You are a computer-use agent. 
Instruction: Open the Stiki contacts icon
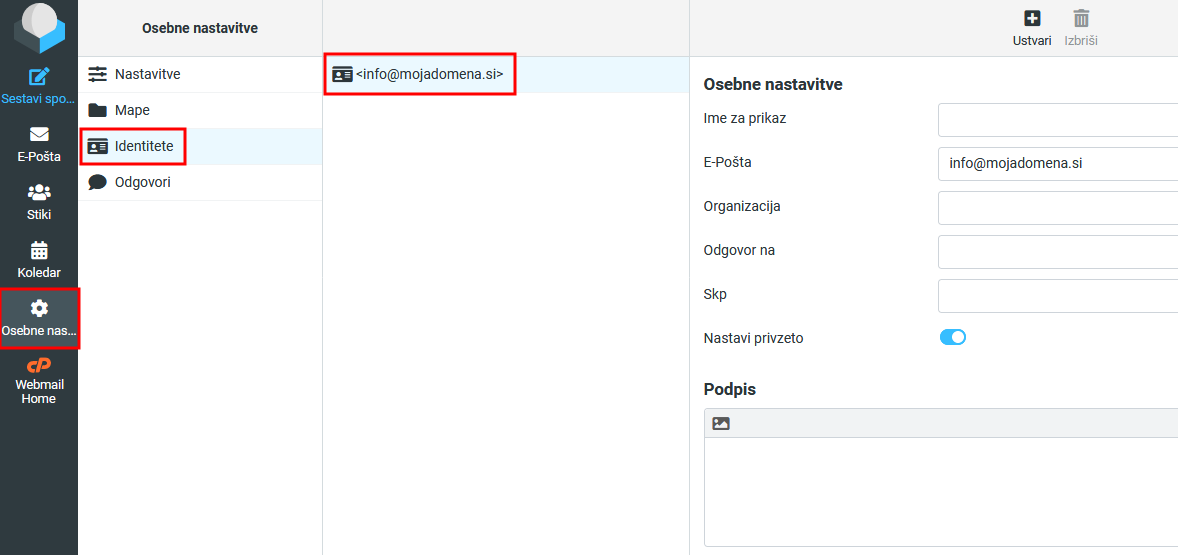coord(39,192)
